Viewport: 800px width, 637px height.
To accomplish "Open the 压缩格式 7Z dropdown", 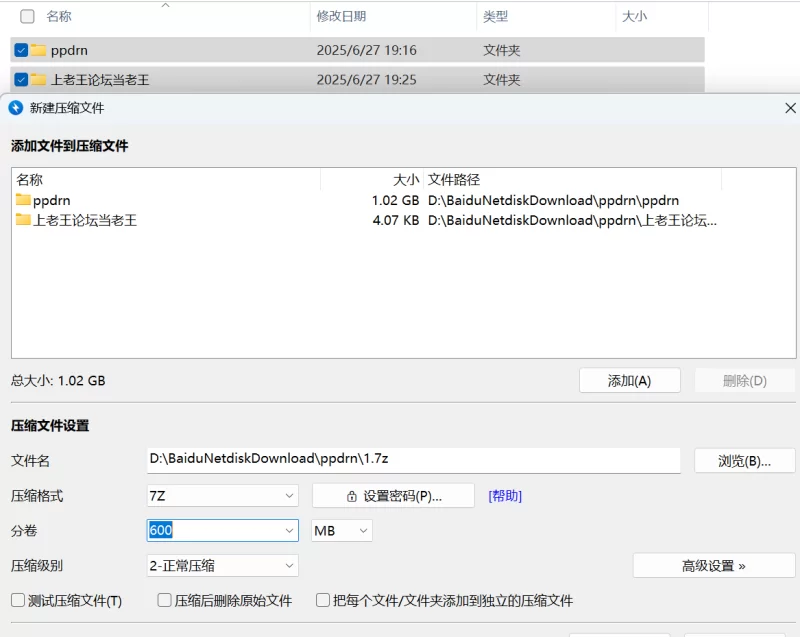I will pos(222,496).
